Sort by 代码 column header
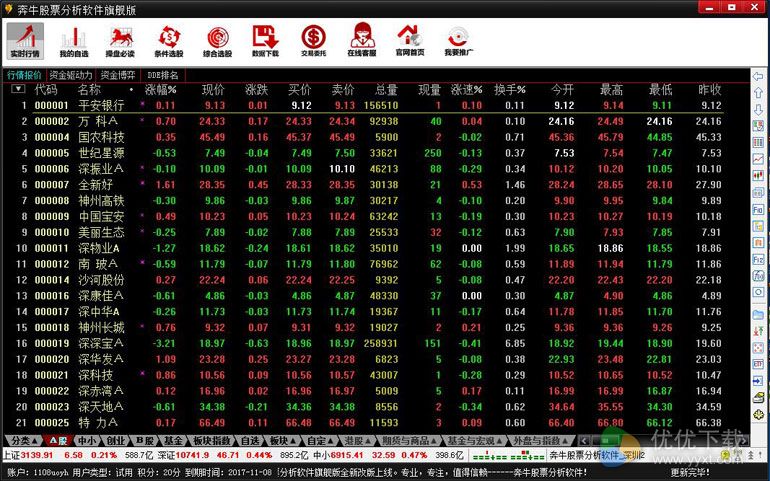770x481 pixels. click(x=46, y=89)
